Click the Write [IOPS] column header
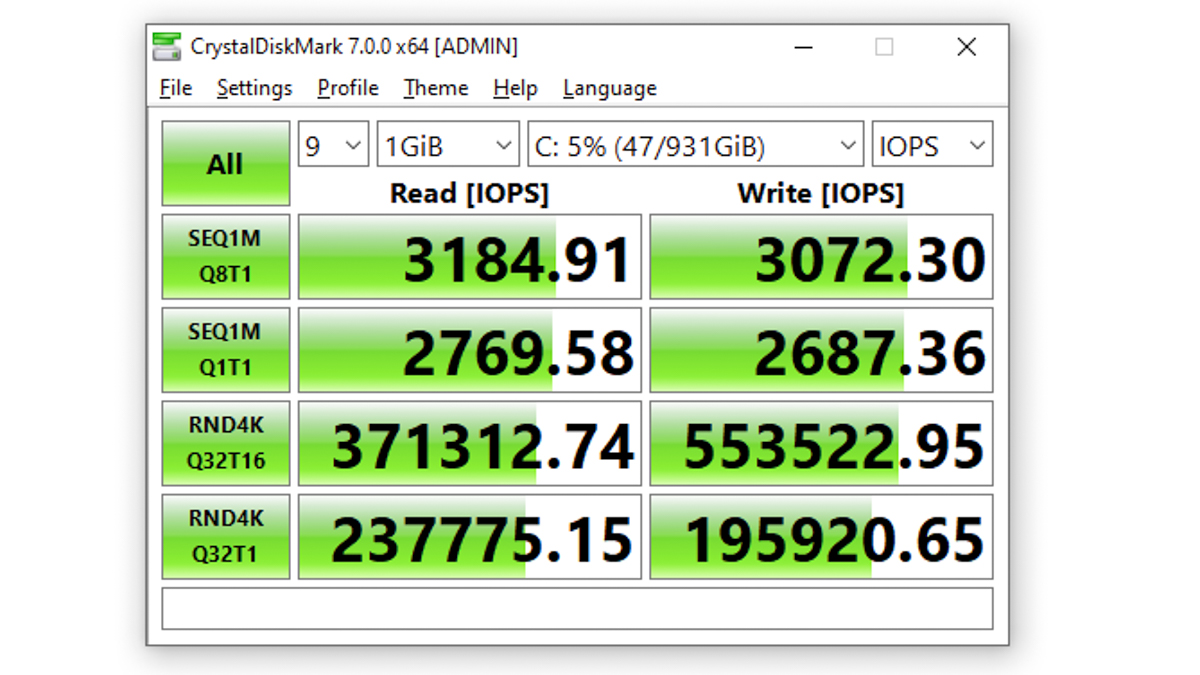 click(821, 193)
